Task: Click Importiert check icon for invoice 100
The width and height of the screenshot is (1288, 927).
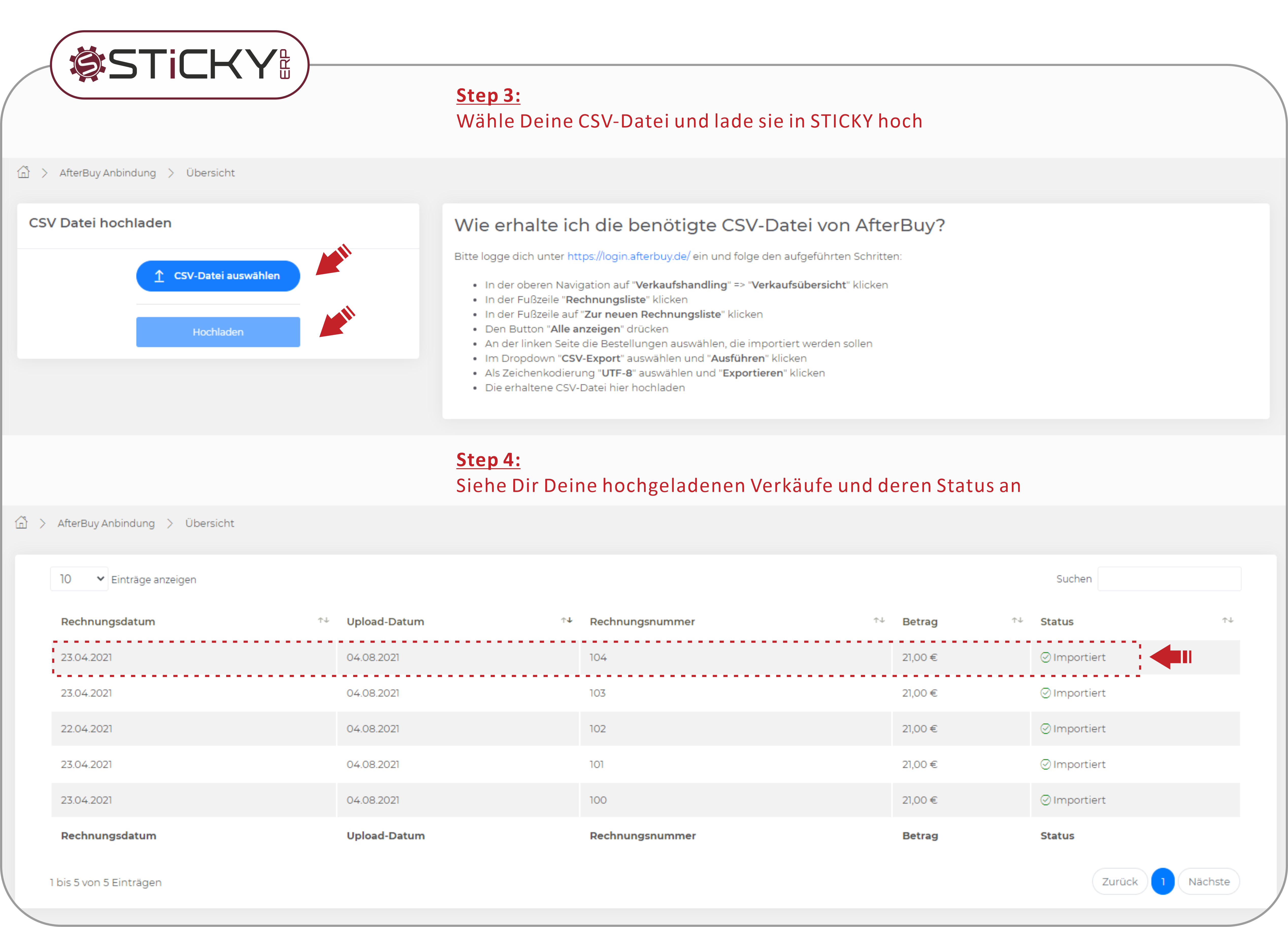Action: pyautogui.click(x=1046, y=800)
